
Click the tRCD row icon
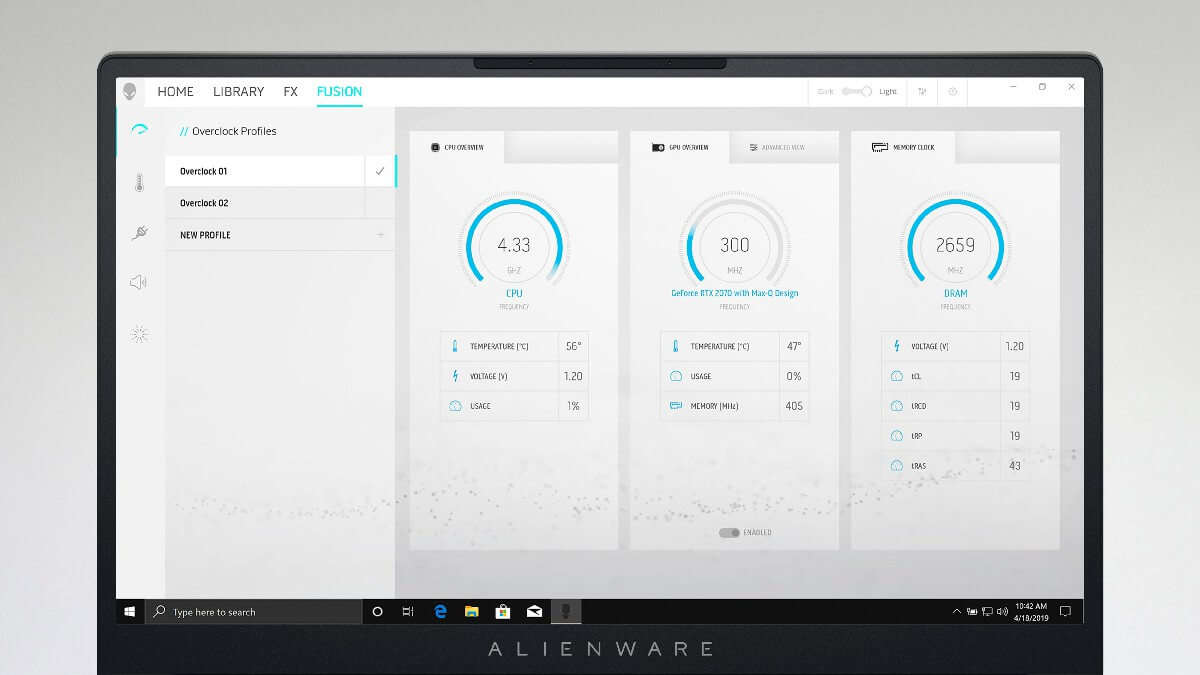tap(897, 406)
